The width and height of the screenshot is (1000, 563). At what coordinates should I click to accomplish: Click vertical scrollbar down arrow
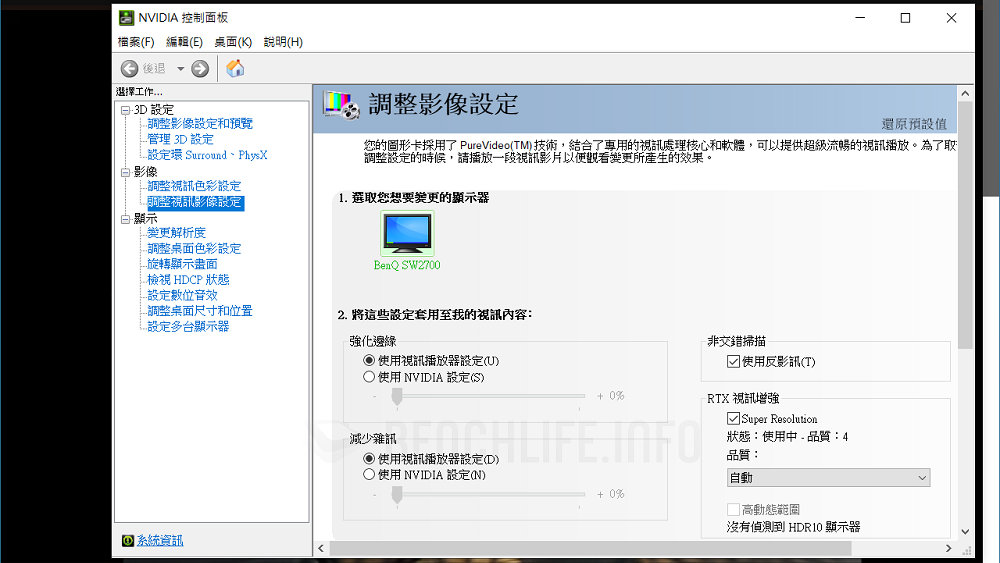click(x=965, y=532)
